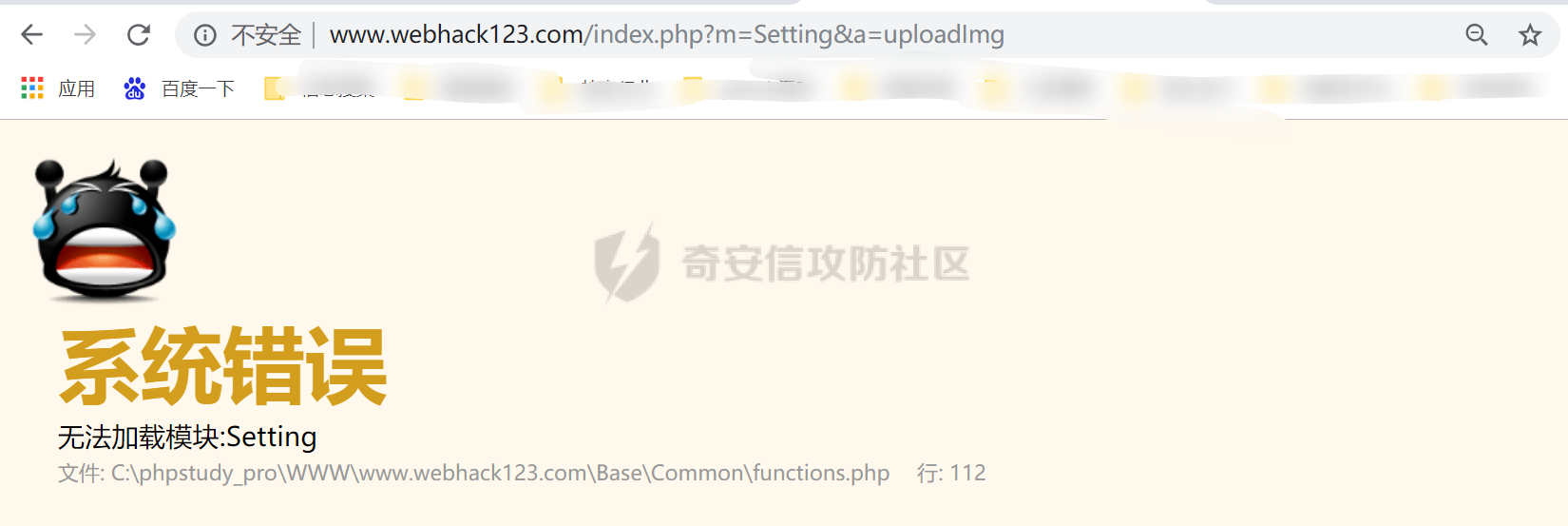This screenshot has width=1568, height=526.
Task: Click the 不安全 security warning label
Action: pyautogui.click(x=266, y=35)
